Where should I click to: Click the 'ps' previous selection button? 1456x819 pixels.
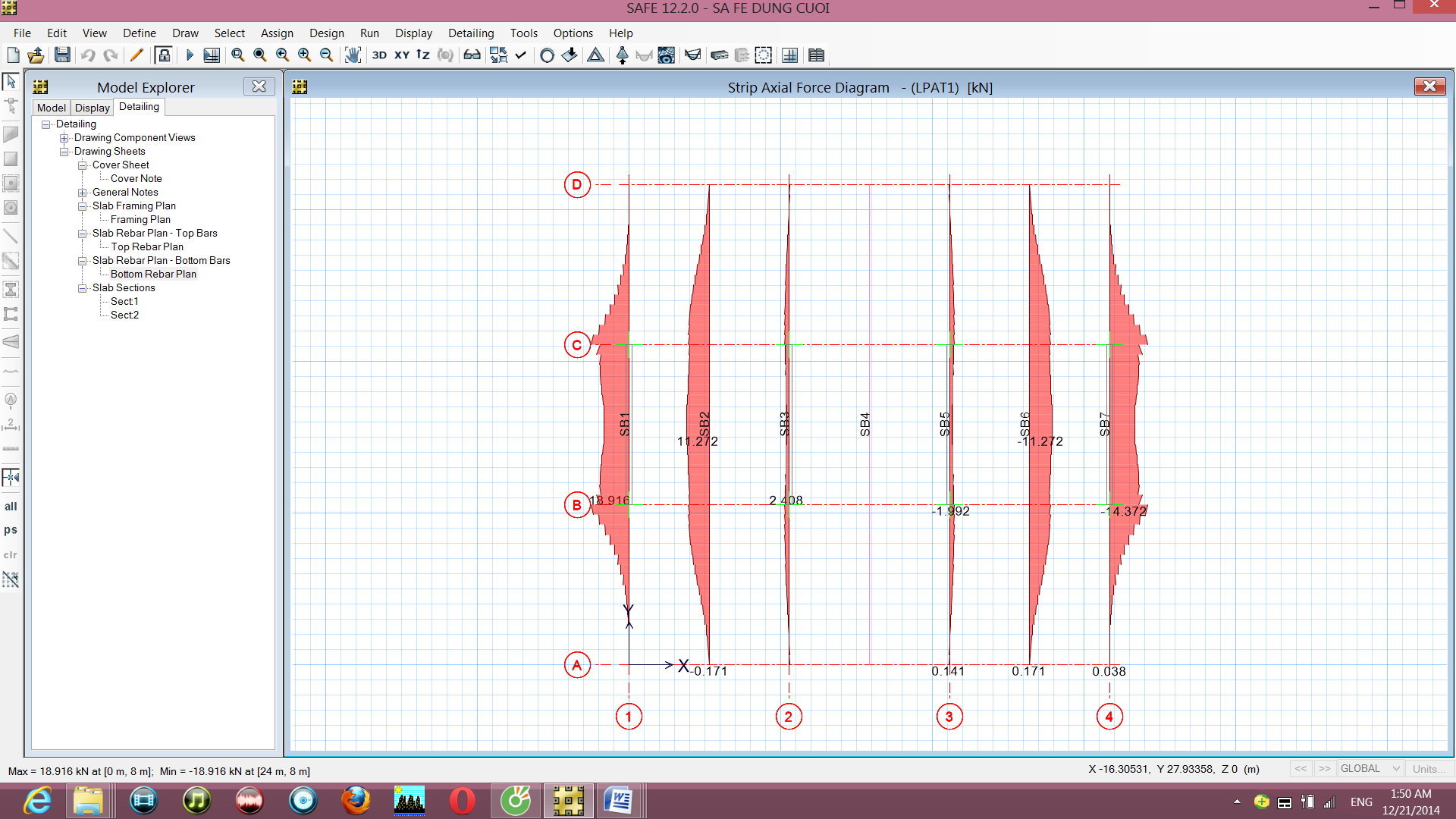[x=11, y=530]
